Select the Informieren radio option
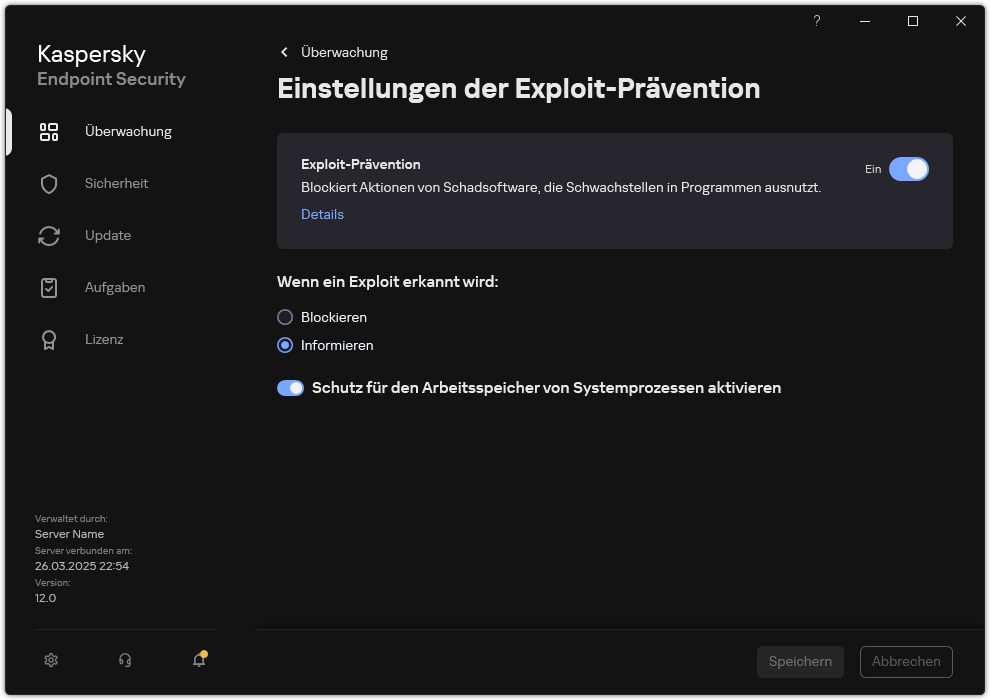990x700 pixels. pyautogui.click(x=284, y=345)
